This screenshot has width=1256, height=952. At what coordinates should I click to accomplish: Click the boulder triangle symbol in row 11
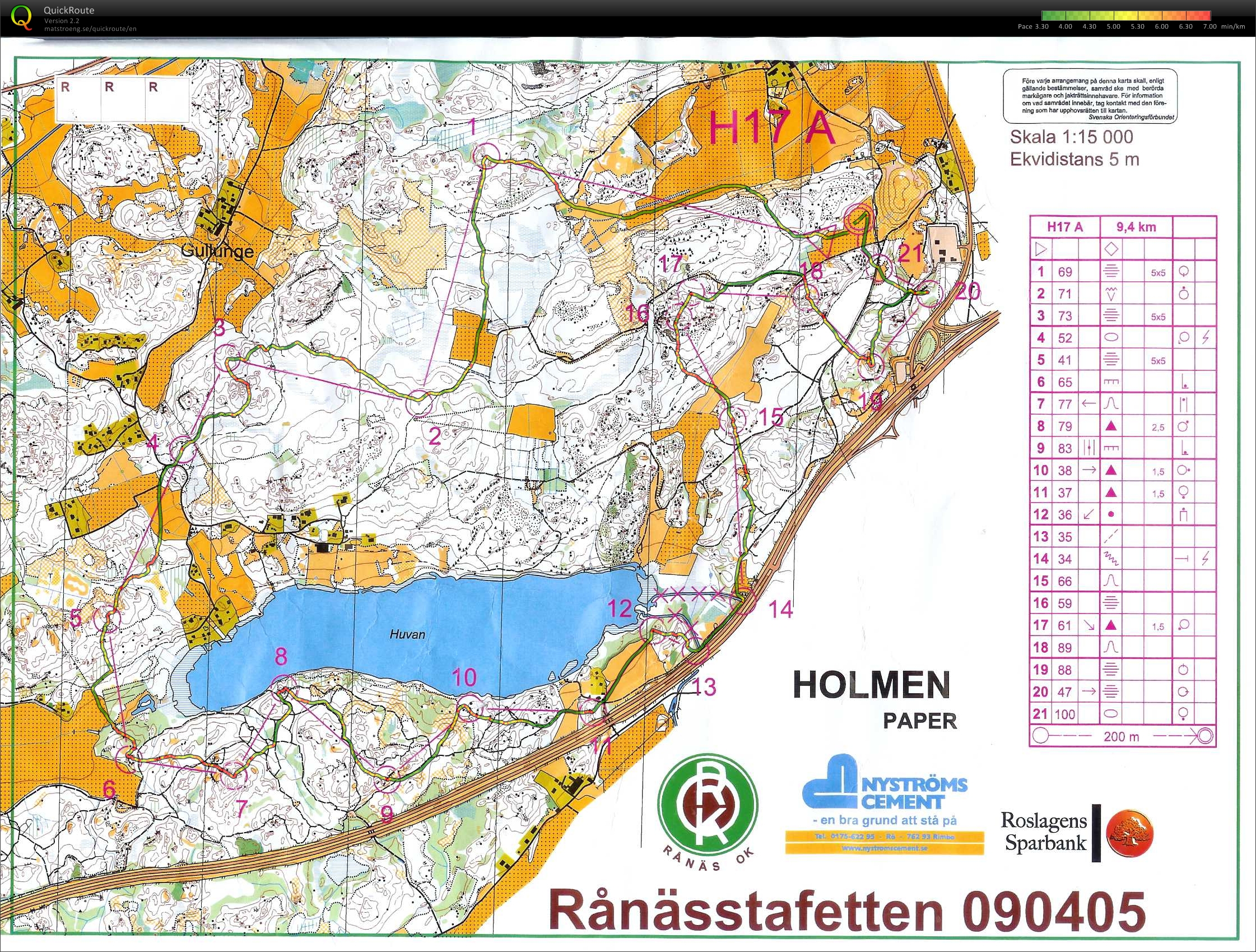1111,493
